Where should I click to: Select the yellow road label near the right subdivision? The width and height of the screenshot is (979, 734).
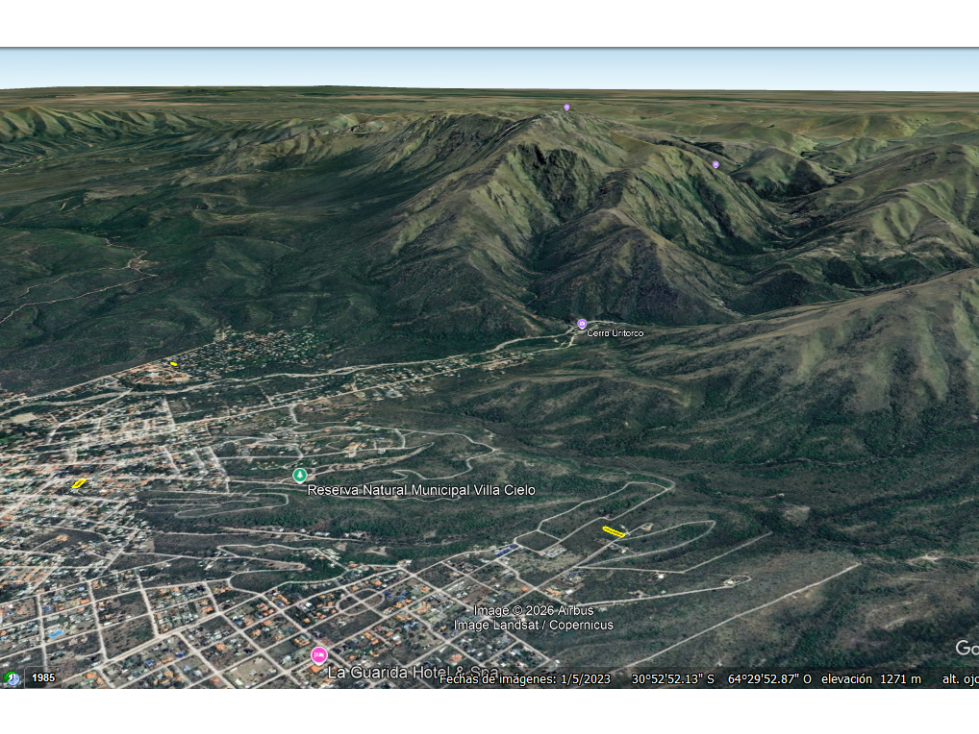coord(614,532)
